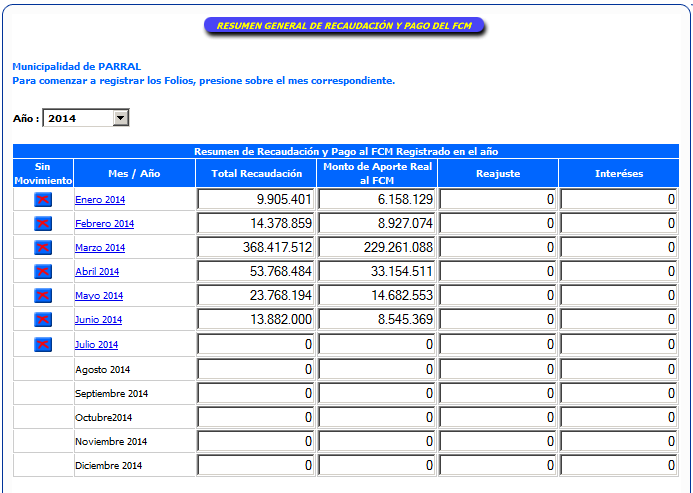Click Total Recaudación field with 9.905.401
This screenshot has width=693, height=493.
(255, 199)
